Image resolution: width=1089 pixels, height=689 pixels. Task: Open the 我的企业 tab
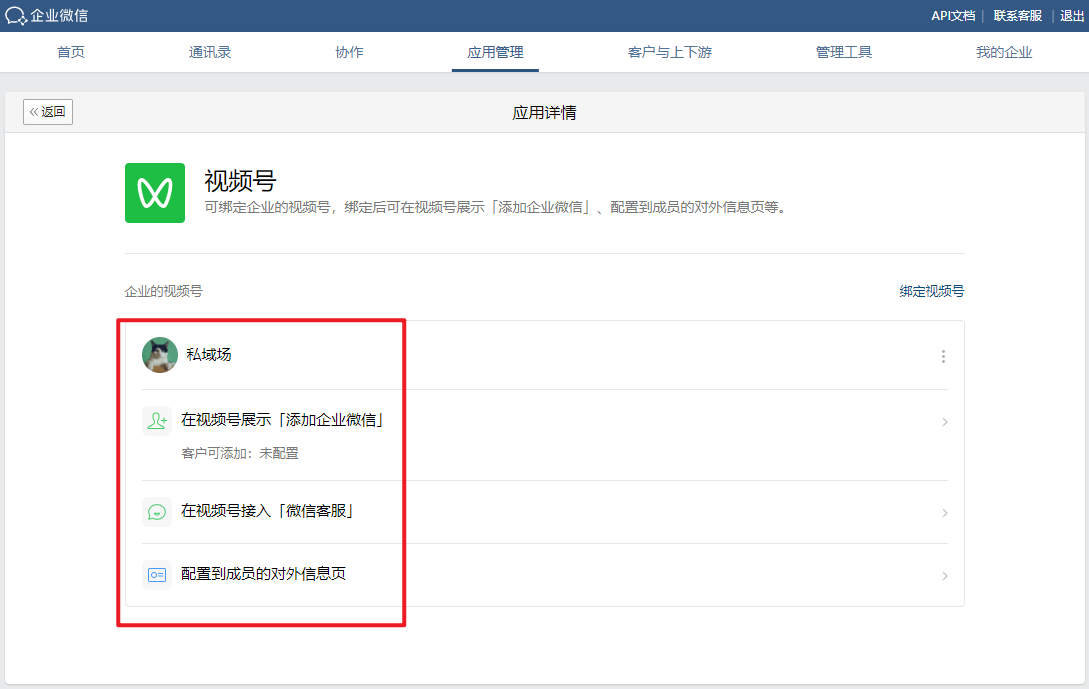point(1004,52)
